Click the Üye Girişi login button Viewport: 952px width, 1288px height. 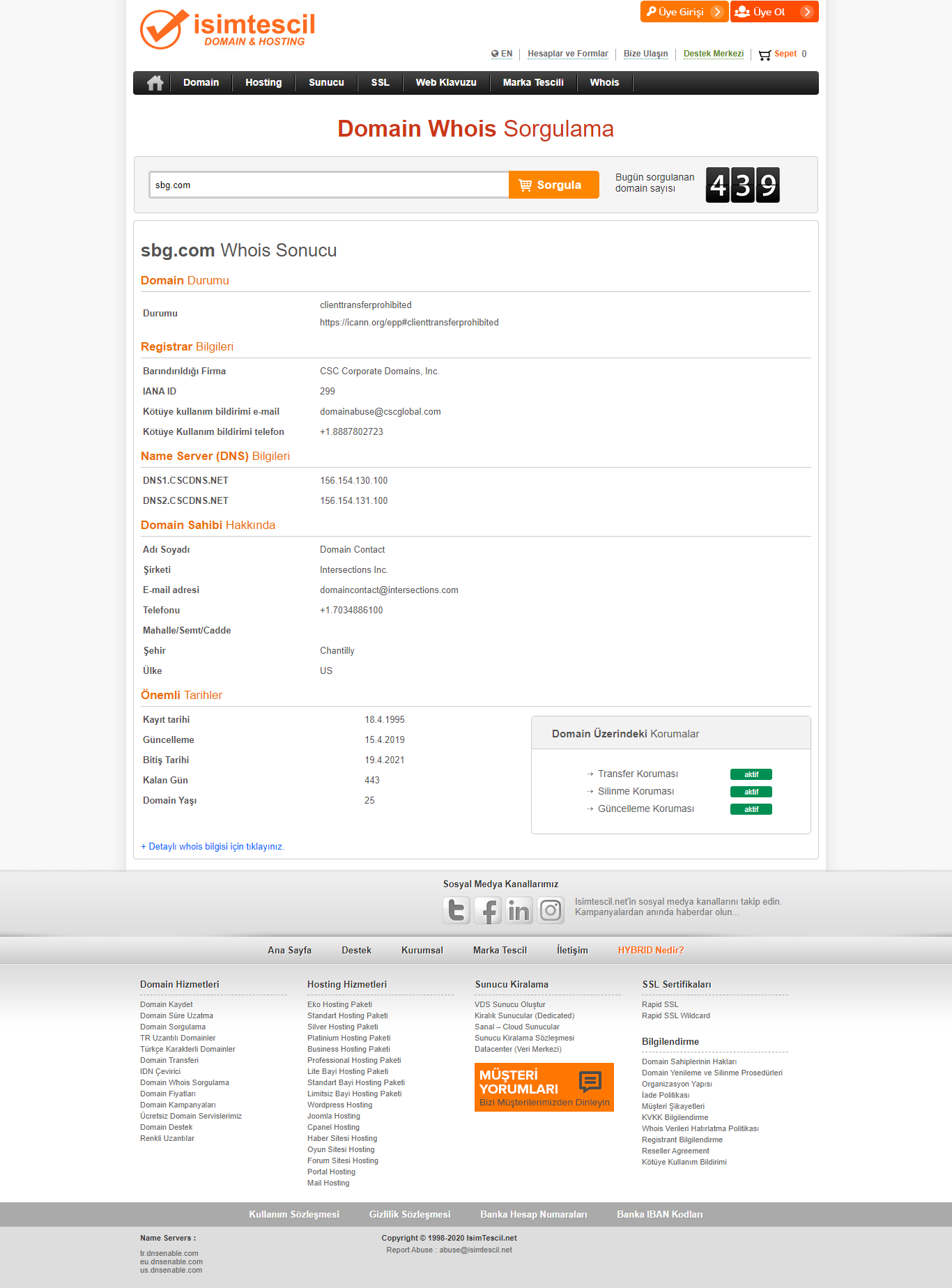[684, 12]
